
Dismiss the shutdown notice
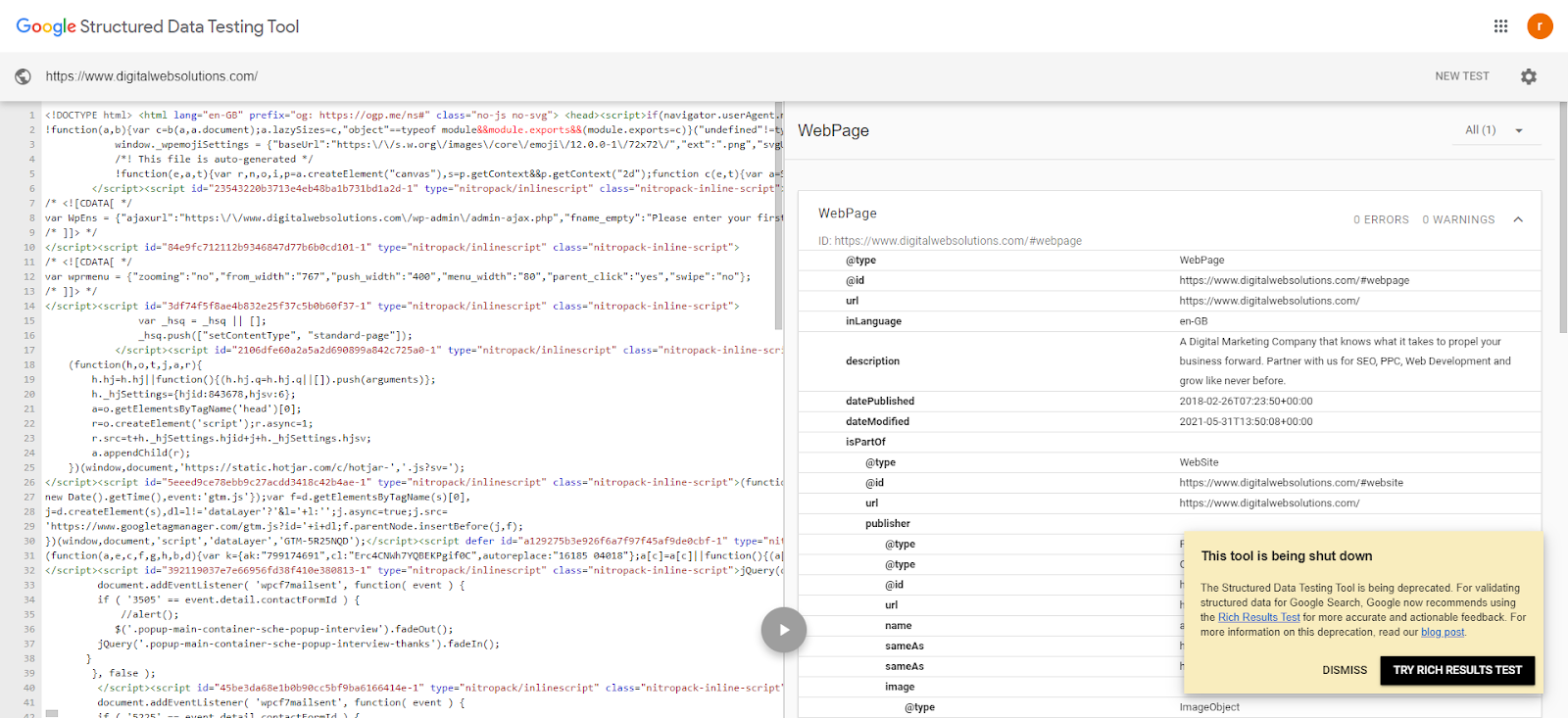1345,670
